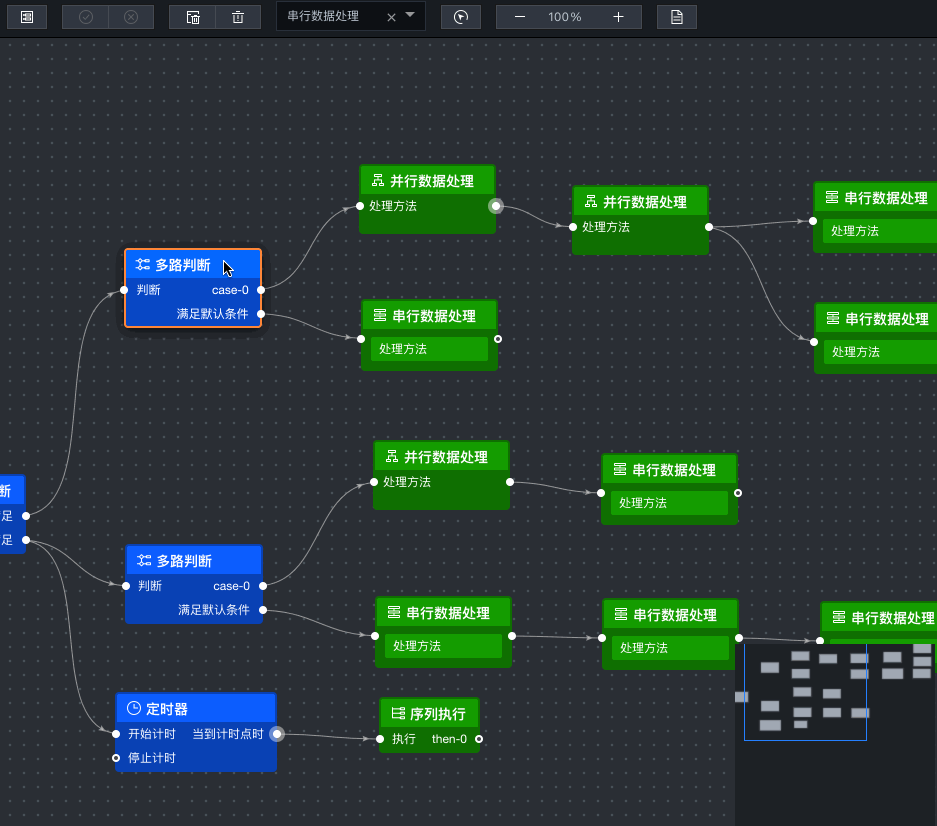The height and width of the screenshot is (826, 937).
Task: Click the circled X cancel toolbar icon
Action: [x=131, y=17]
